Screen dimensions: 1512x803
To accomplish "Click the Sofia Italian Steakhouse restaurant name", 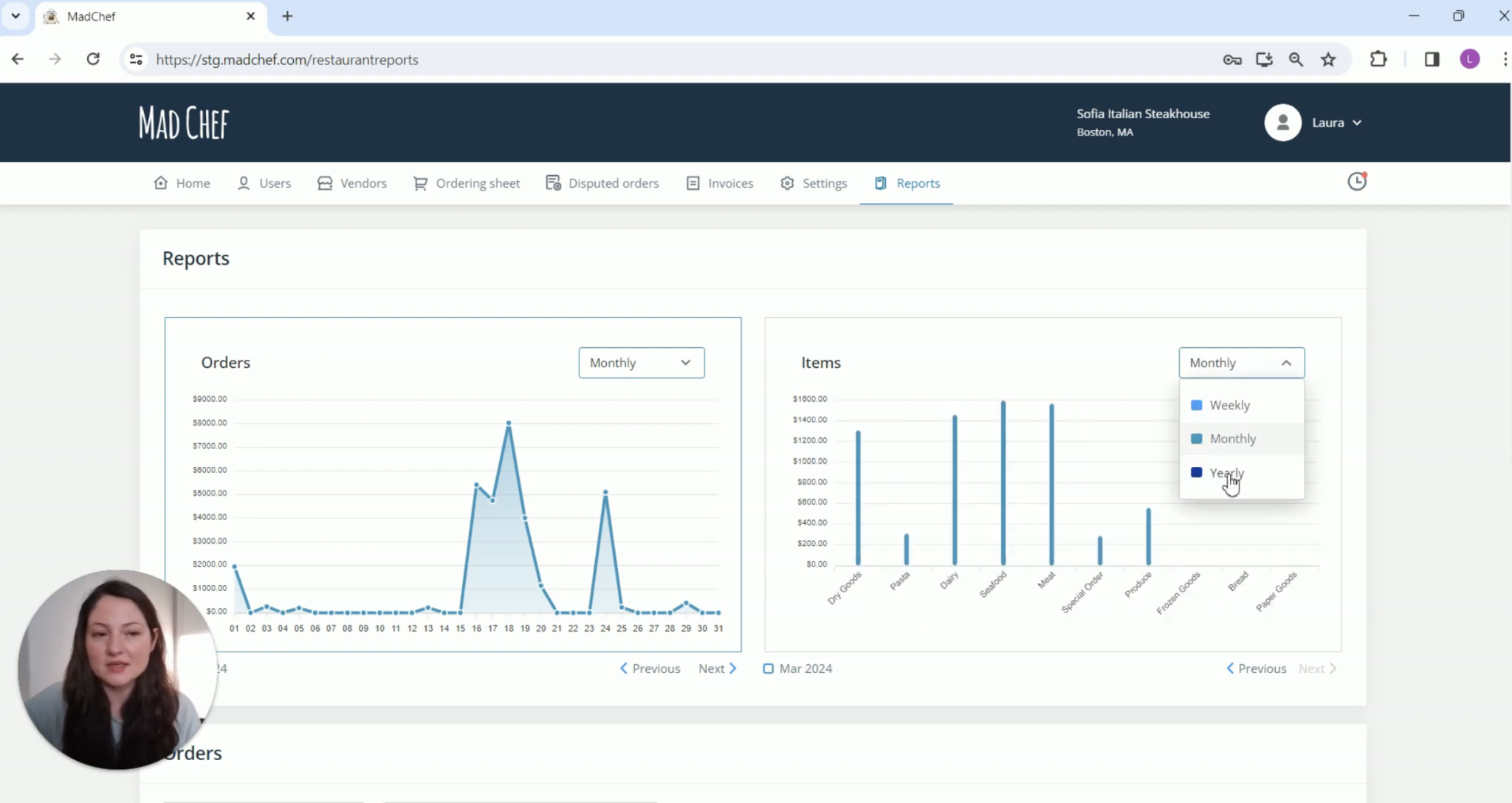I will (x=1143, y=114).
